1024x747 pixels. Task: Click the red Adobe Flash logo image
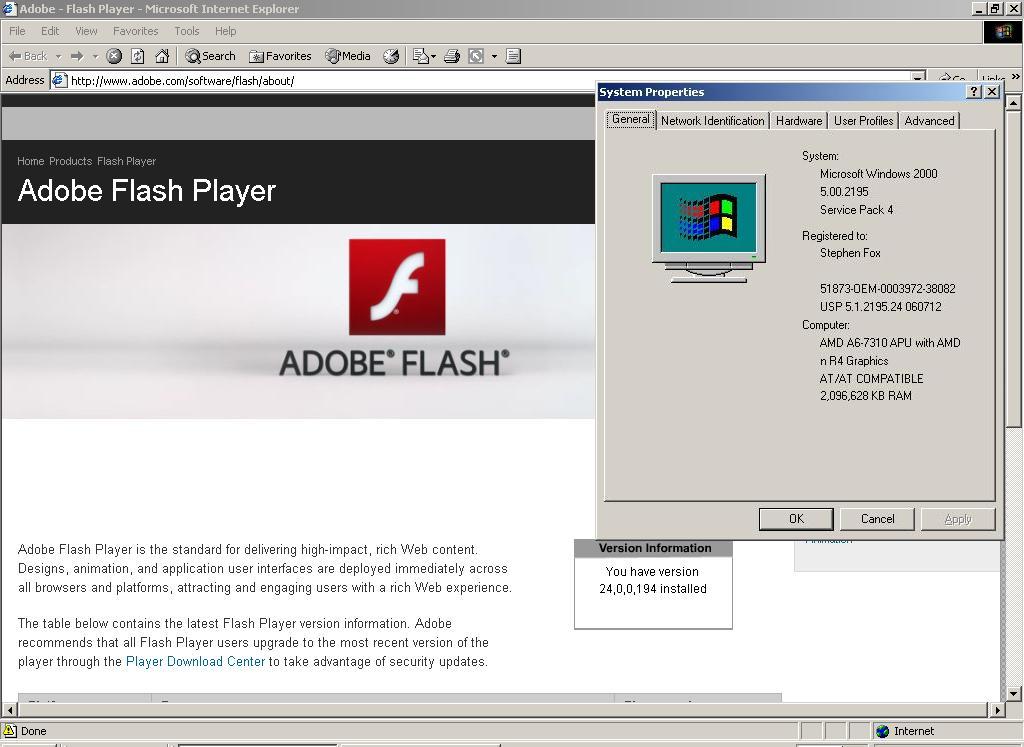[397, 287]
